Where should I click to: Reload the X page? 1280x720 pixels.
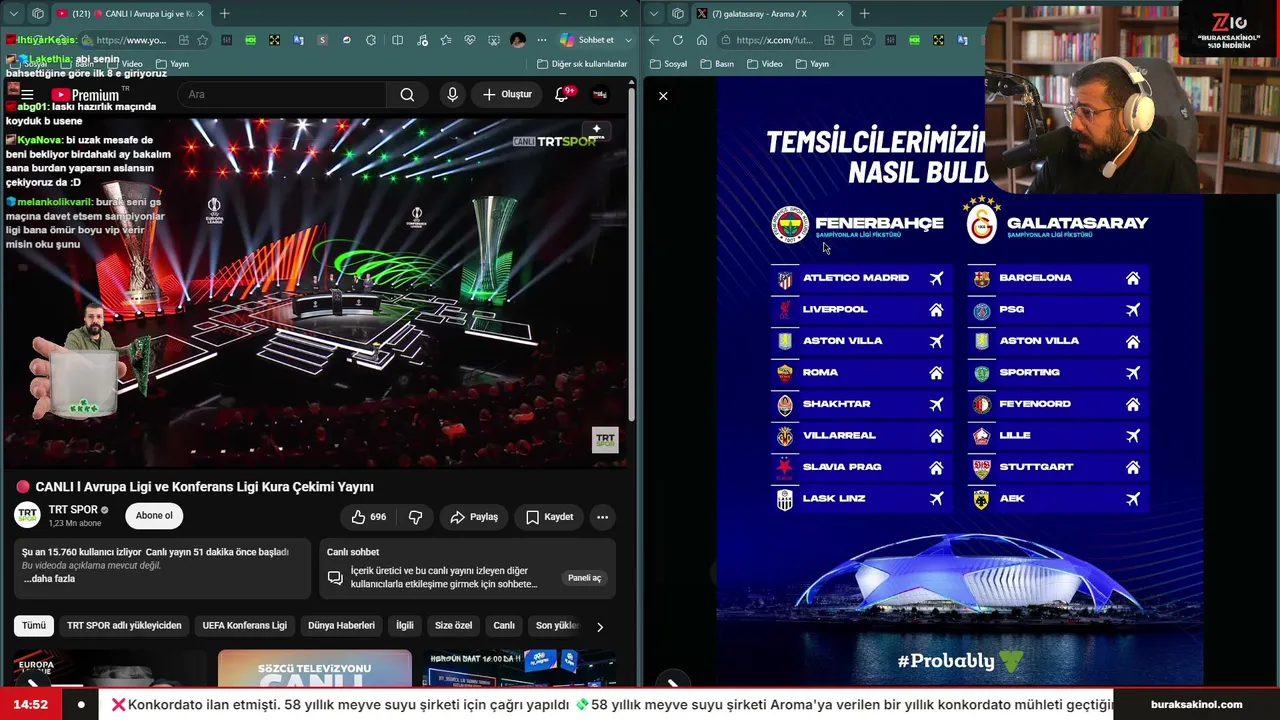678,40
